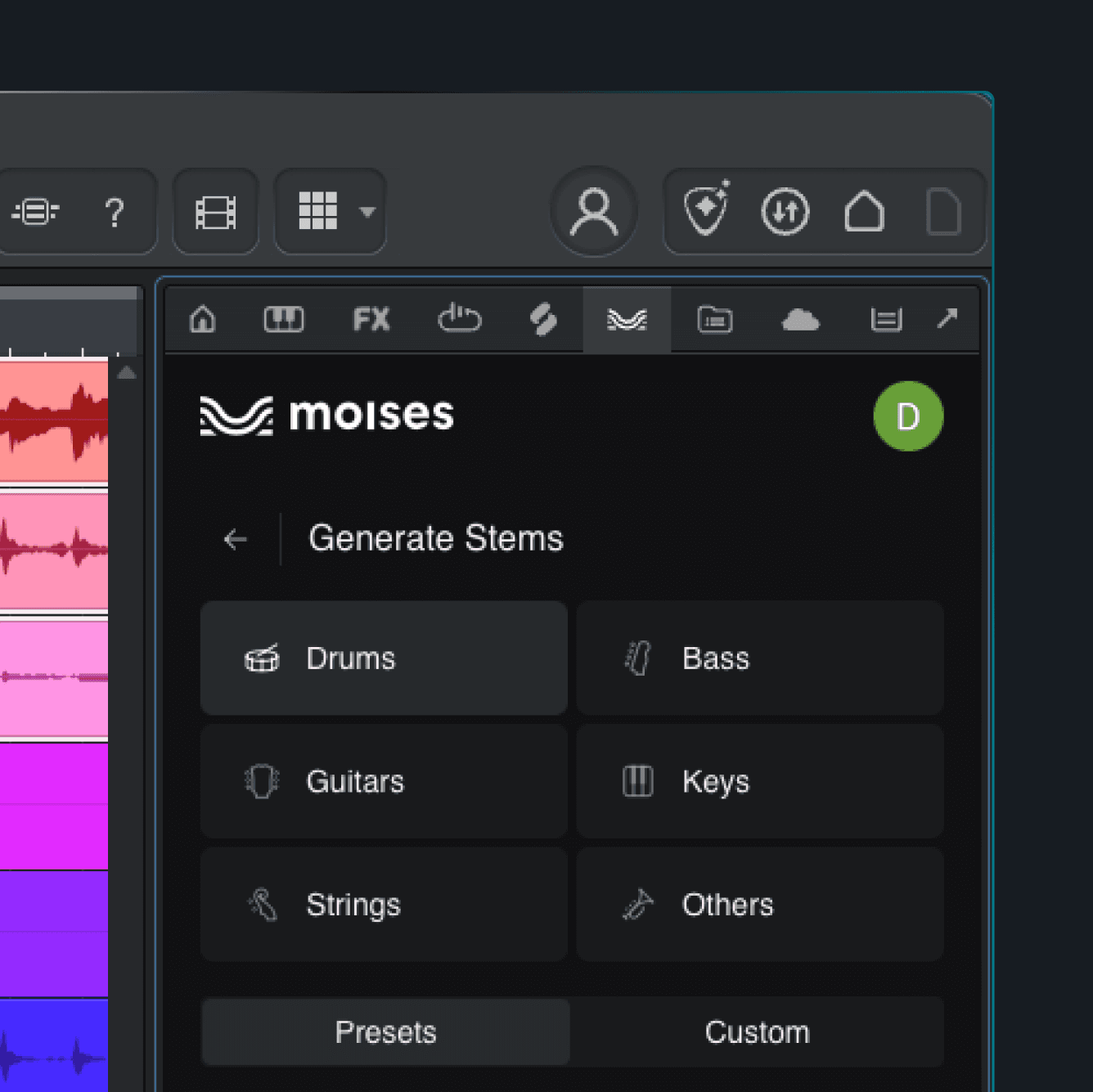Open the user account profile icon
1093x1092 pixels.
pyautogui.click(x=594, y=212)
